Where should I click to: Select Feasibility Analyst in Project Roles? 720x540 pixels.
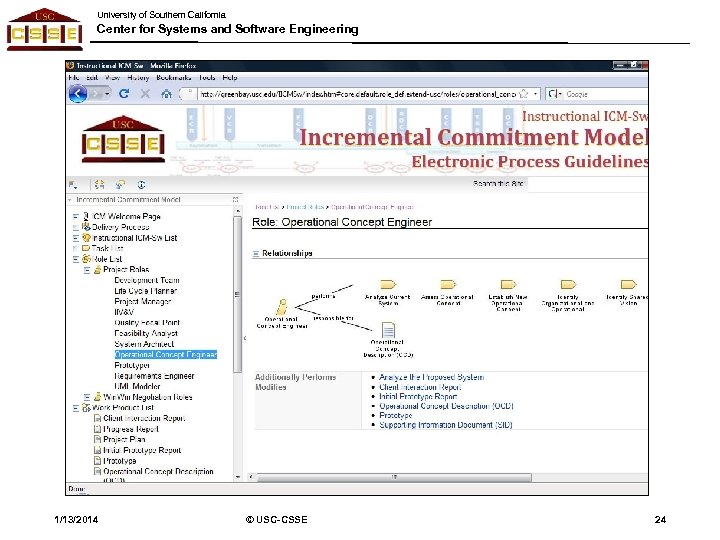[x=146, y=333]
